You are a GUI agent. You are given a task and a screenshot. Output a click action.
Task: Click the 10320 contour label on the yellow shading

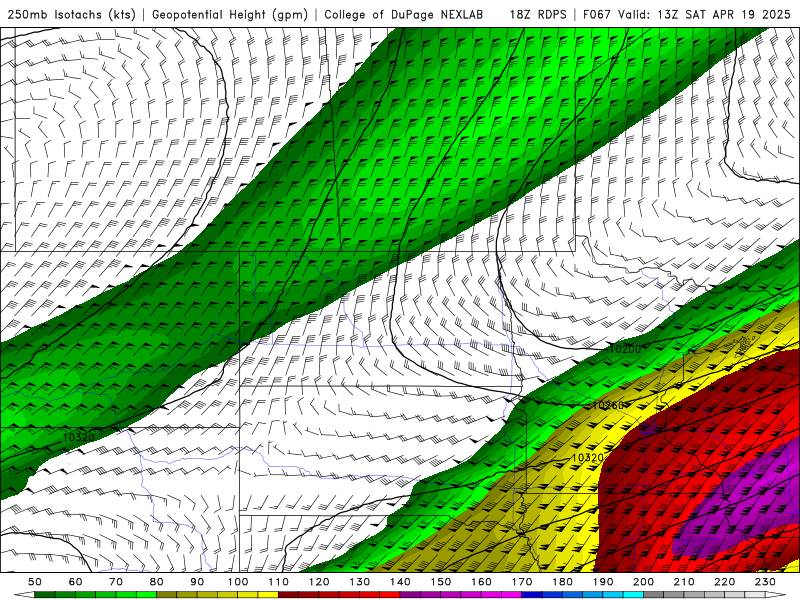pyautogui.click(x=588, y=458)
